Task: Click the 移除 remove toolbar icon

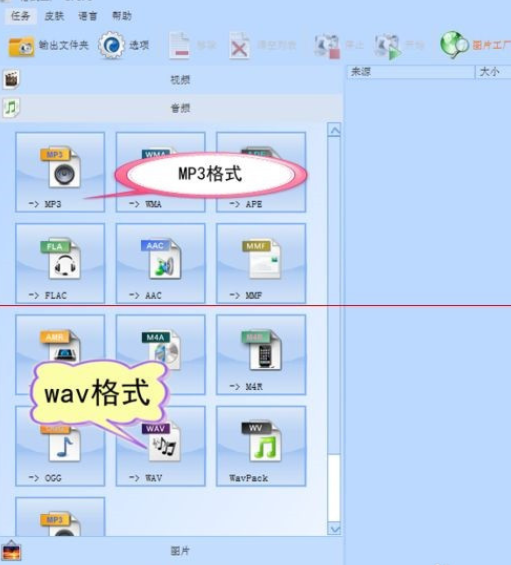Action: pyautogui.click(x=179, y=46)
